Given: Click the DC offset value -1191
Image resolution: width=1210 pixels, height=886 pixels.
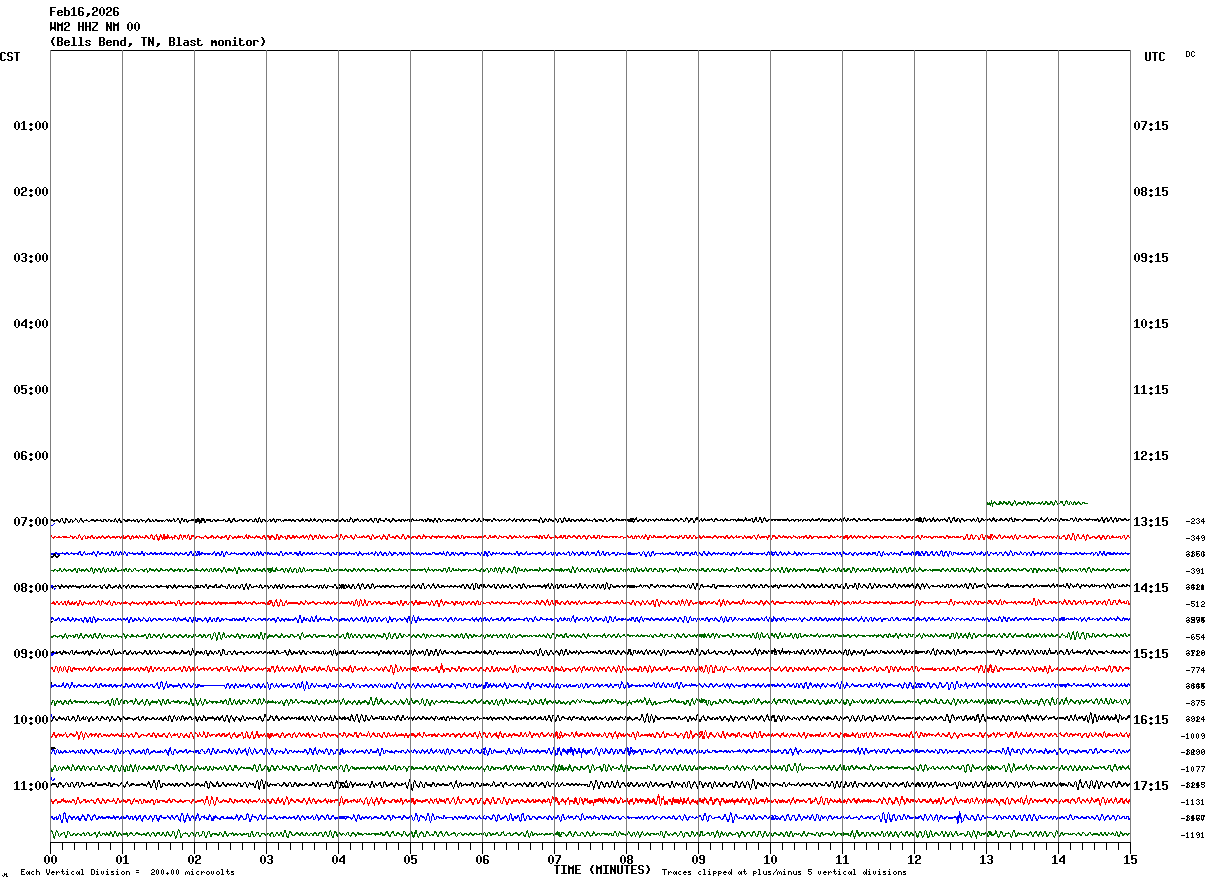Looking at the screenshot, I should pos(1195,836).
